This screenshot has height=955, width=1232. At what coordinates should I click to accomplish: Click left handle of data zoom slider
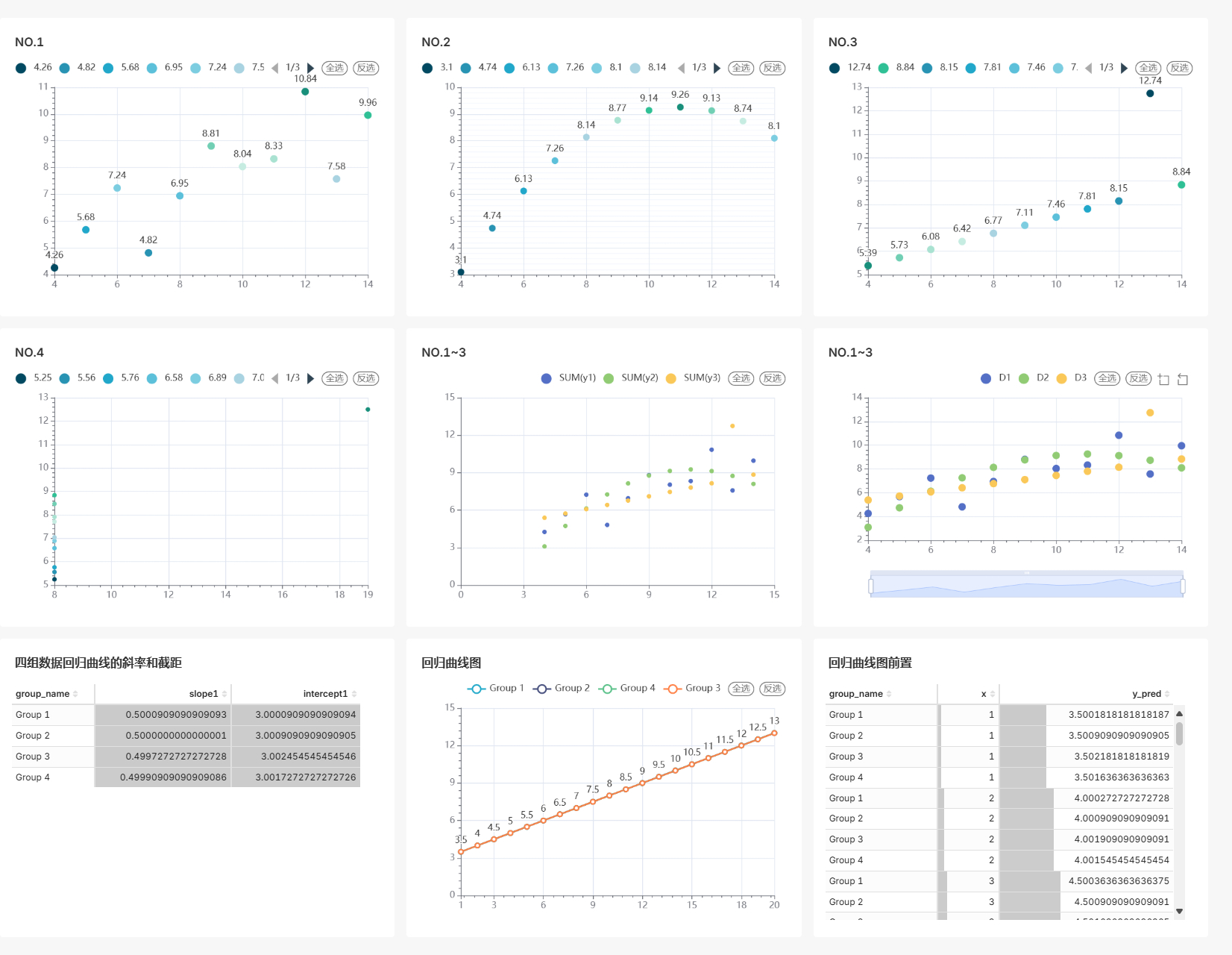pos(871,586)
